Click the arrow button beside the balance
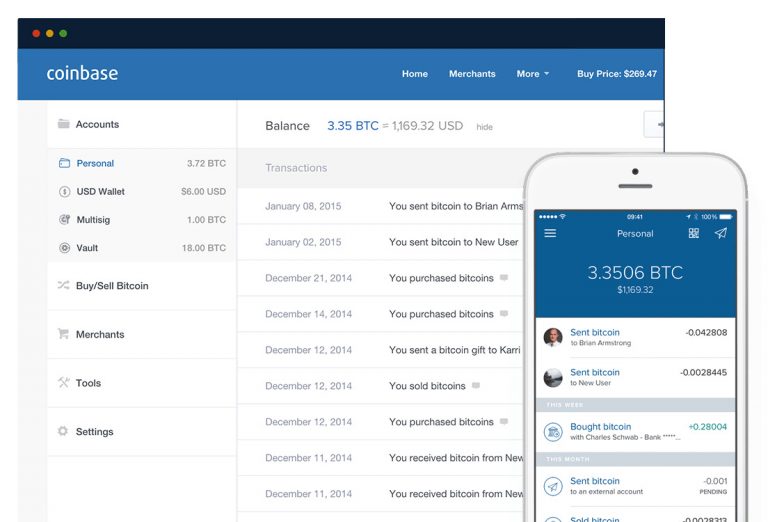The height and width of the screenshot is (522, 768). tap(654, 124)
